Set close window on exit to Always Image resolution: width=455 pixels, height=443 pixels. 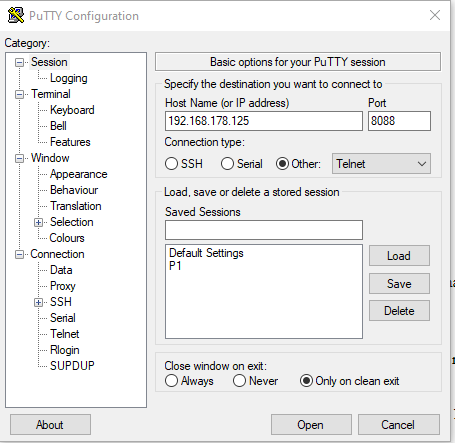pos(171,381)
